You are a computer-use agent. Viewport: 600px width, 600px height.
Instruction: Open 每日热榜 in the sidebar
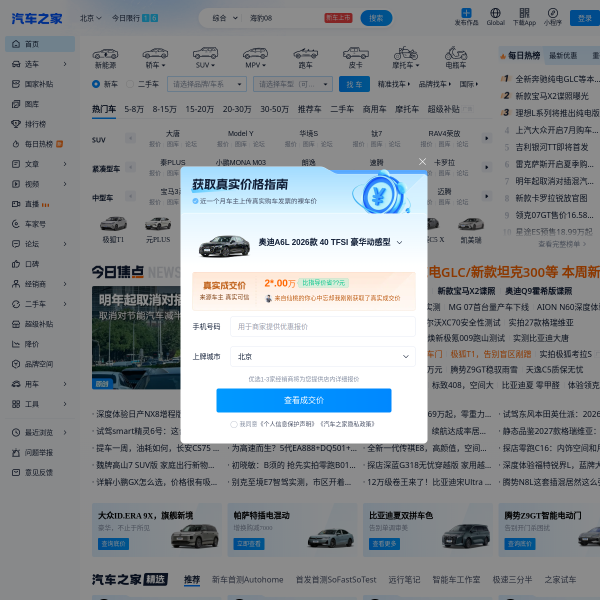click(40, 144)
